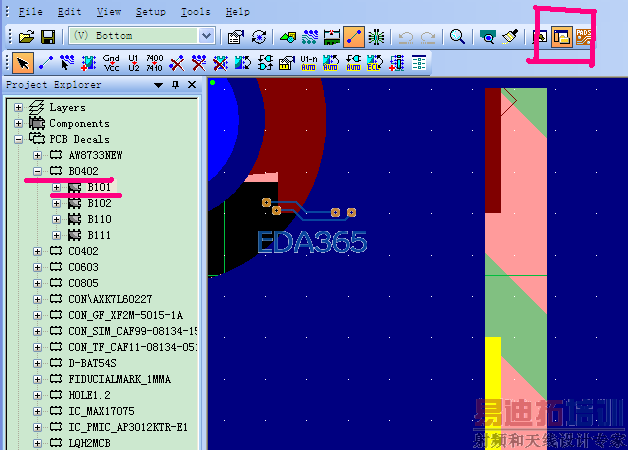Click the Auto Renumber U1-n icon
The height and width of the screenshot is (450, 628).
click(309, 63)
